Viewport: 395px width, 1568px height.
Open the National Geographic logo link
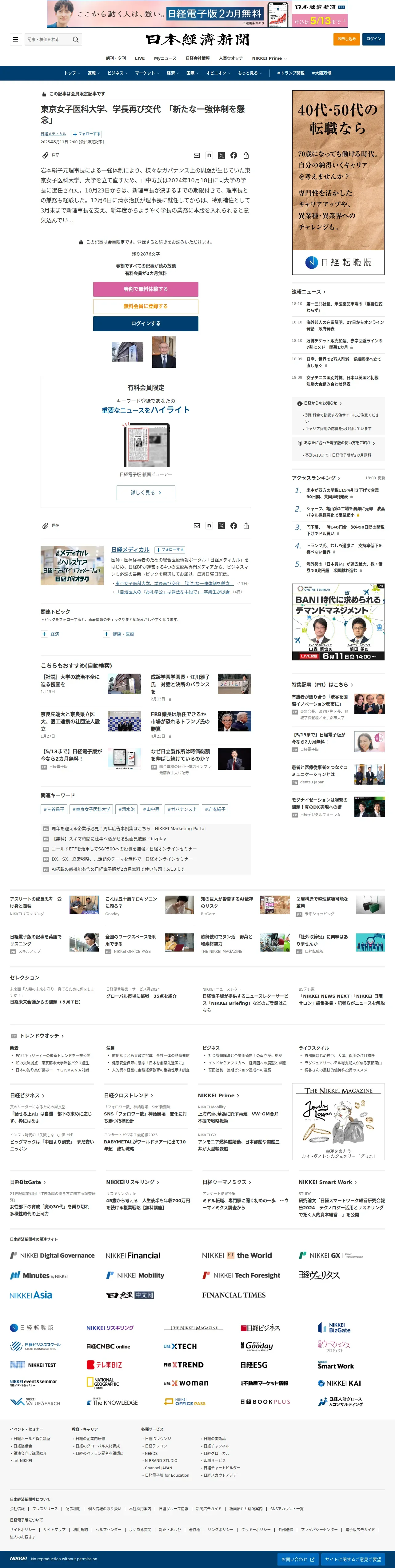[x=103, y=1383]
